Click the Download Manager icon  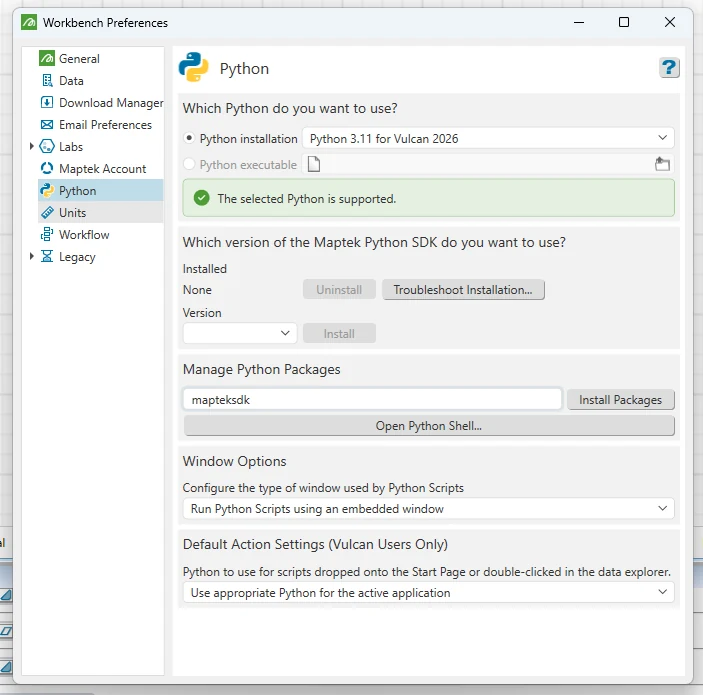47,102
